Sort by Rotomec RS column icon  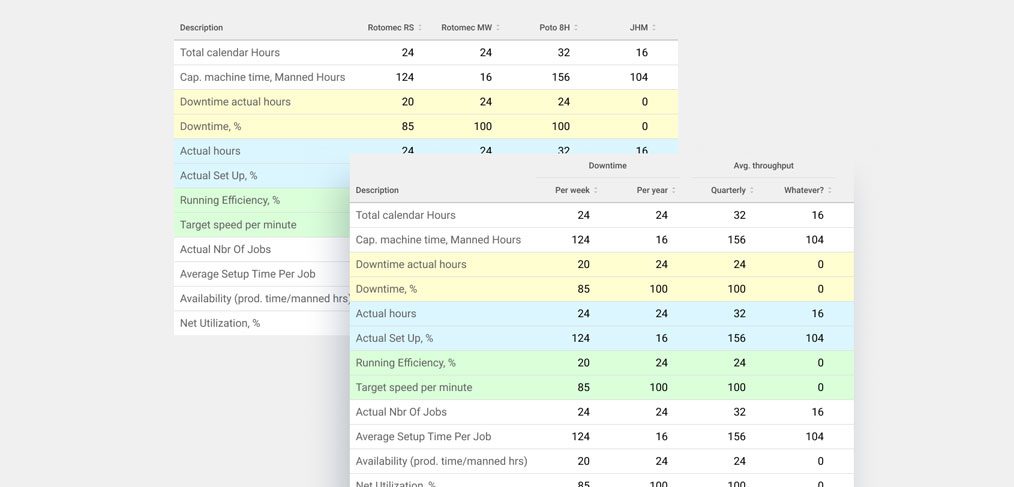(x=420, y=28)
